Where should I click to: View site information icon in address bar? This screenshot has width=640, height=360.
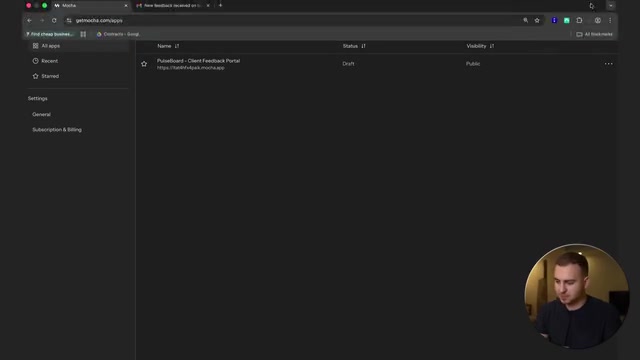click(x=69, y=20)
